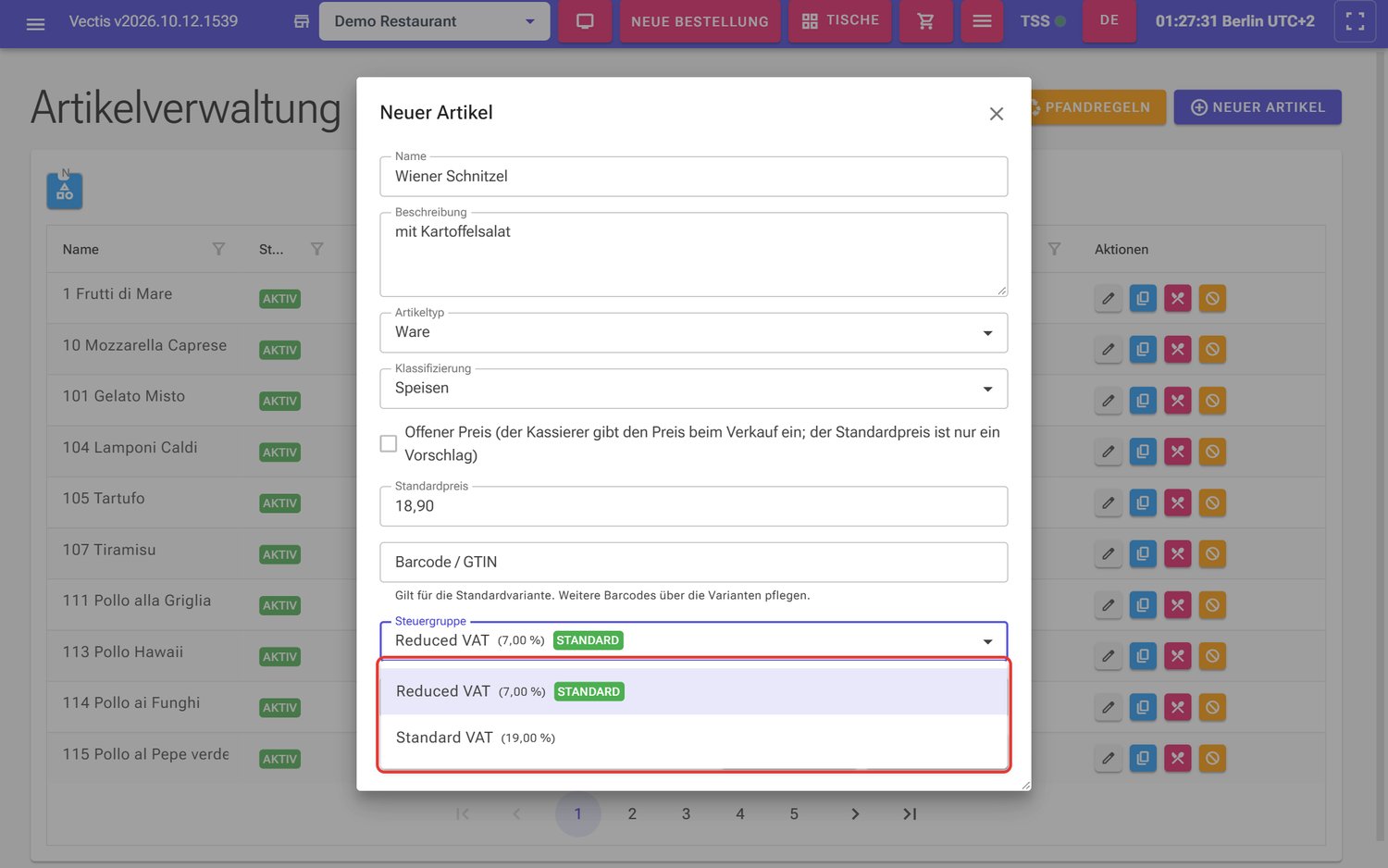Deactivate the 104 Lamponi Caldi article
Screen dimensions: 1388x868
point(1212,452)
